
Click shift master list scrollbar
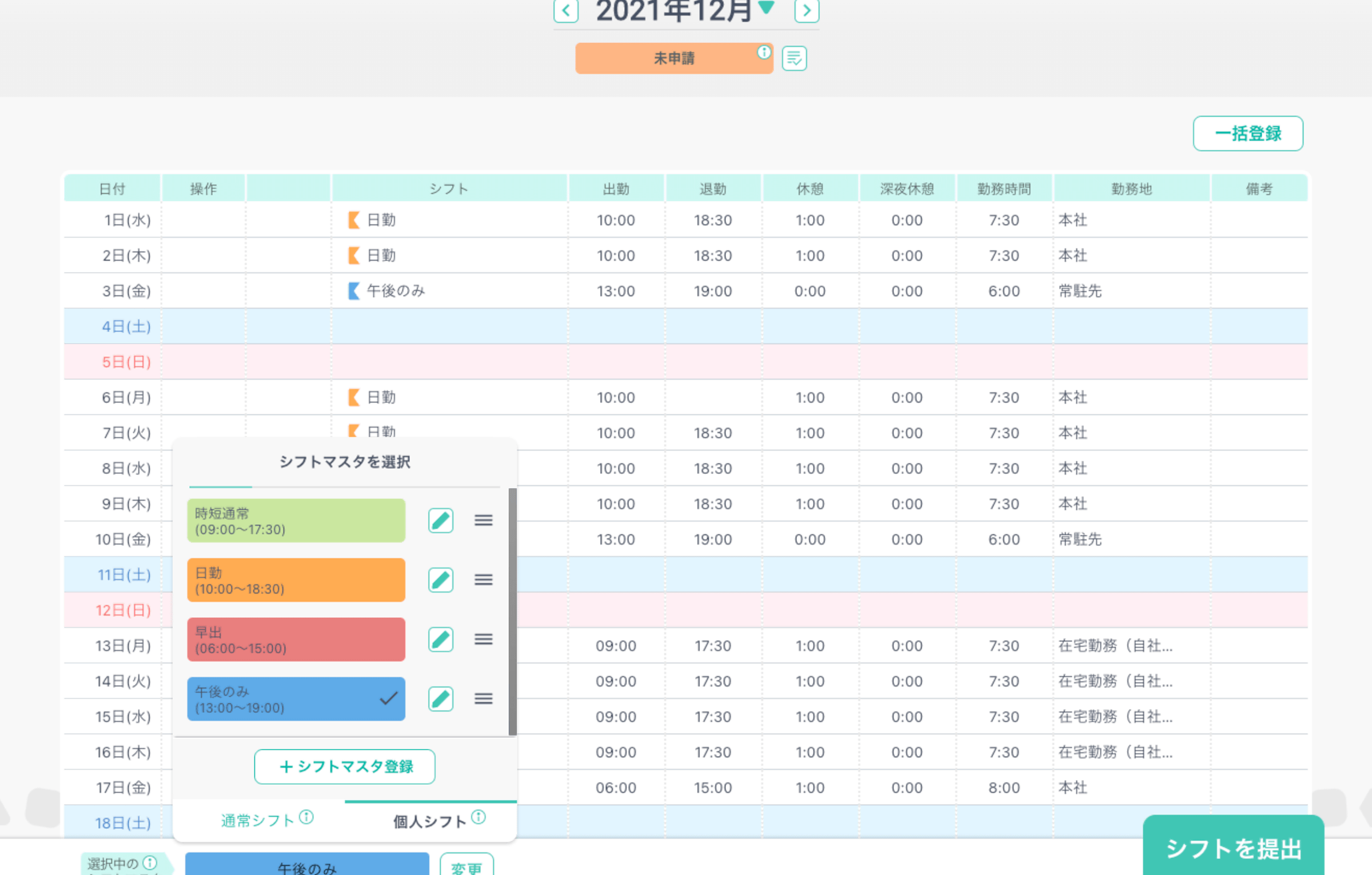click(x=512, y=612)
